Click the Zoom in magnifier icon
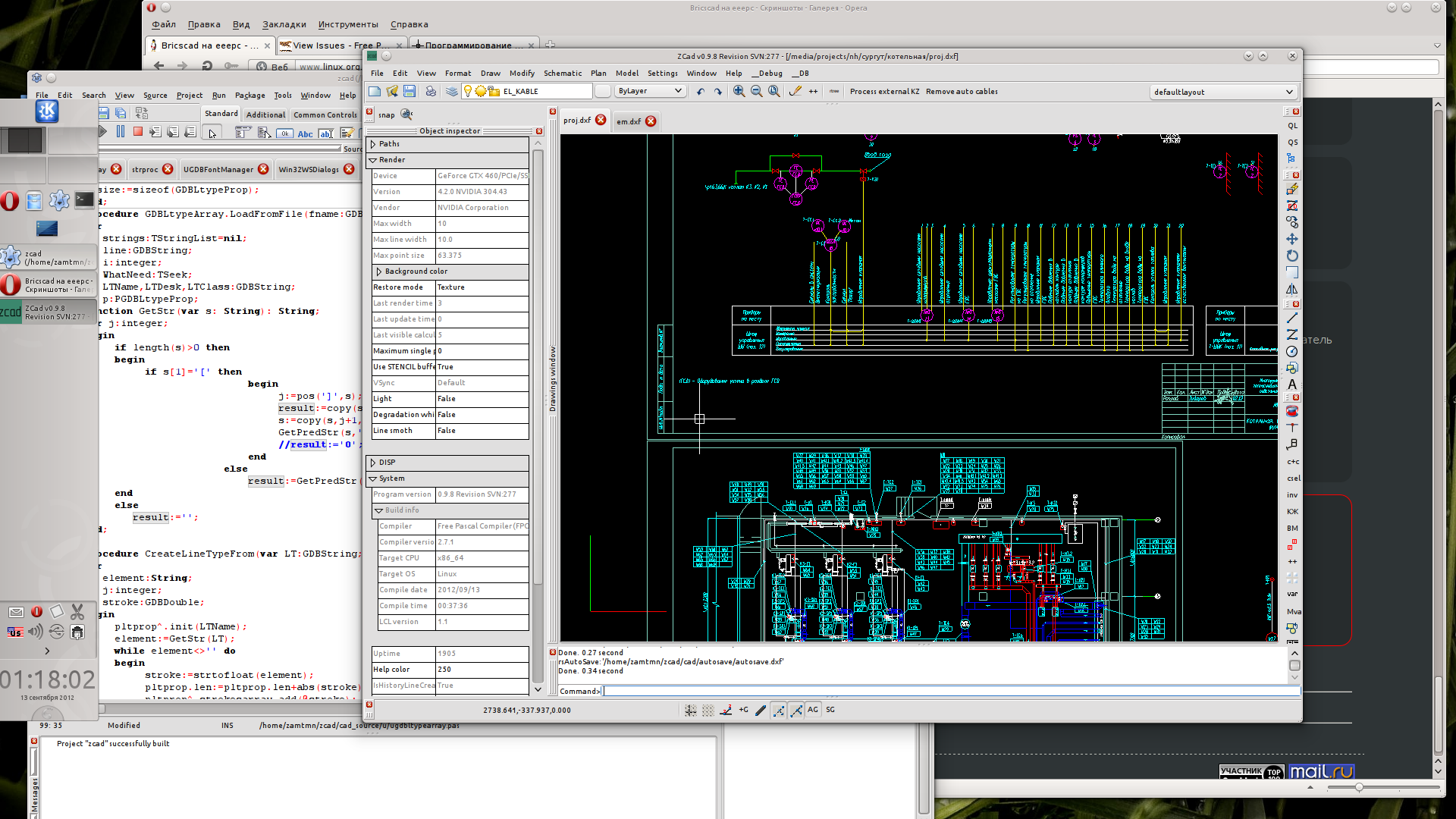 [x=739, y=91]
